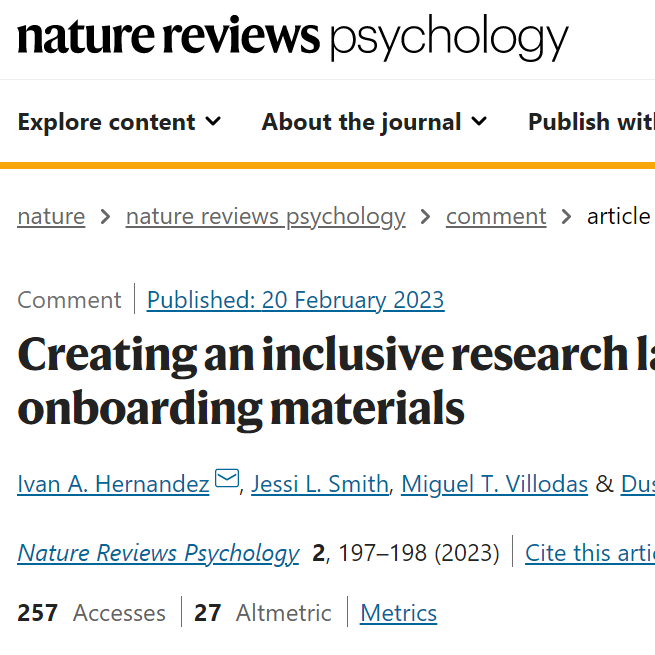View article Metrics
This screenshot has width=655, height=655.
coord(399,613)
